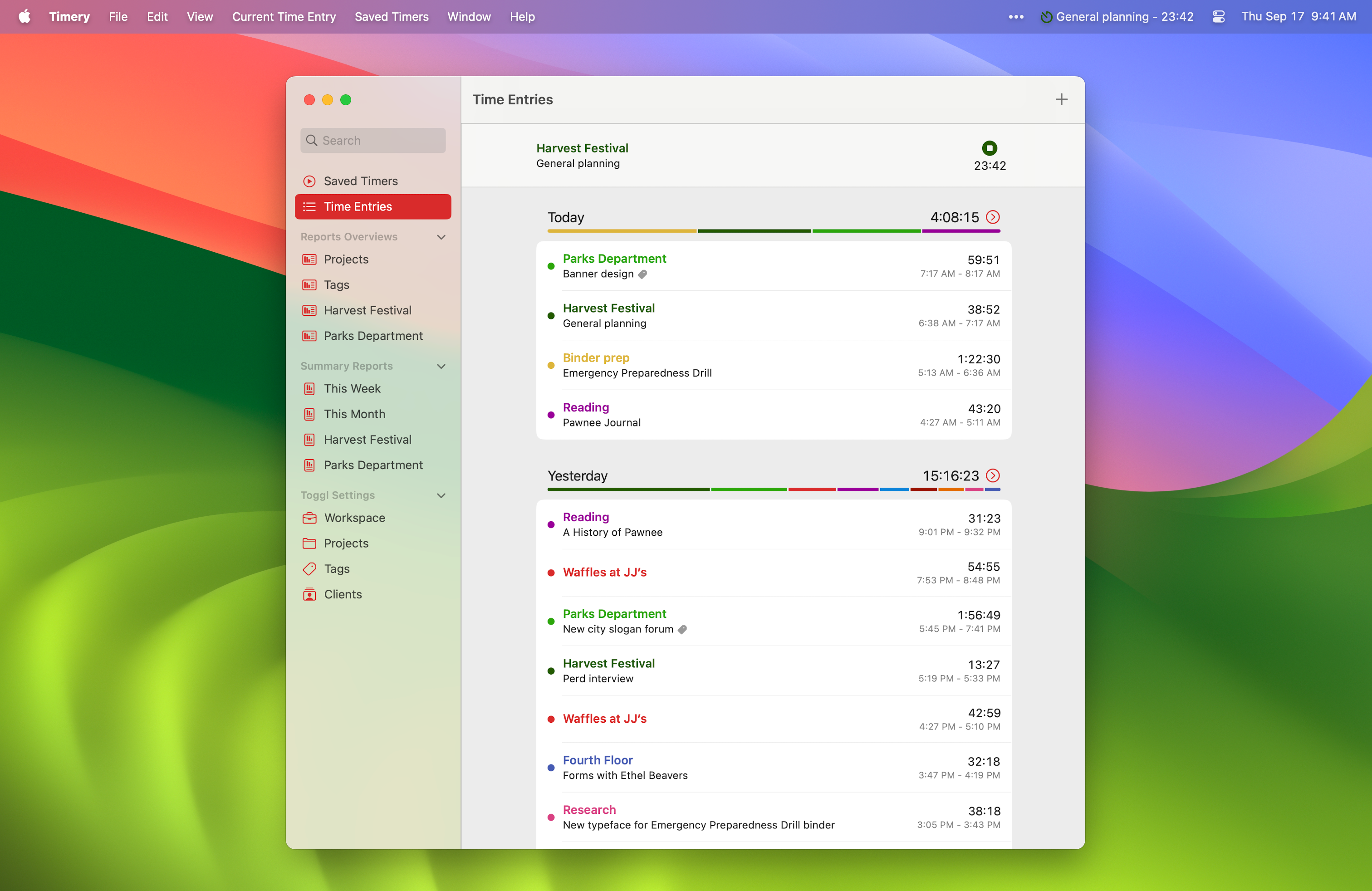Click the Search field in sidebar
This screenshot has height=891, width=1372.
(372, 140)
